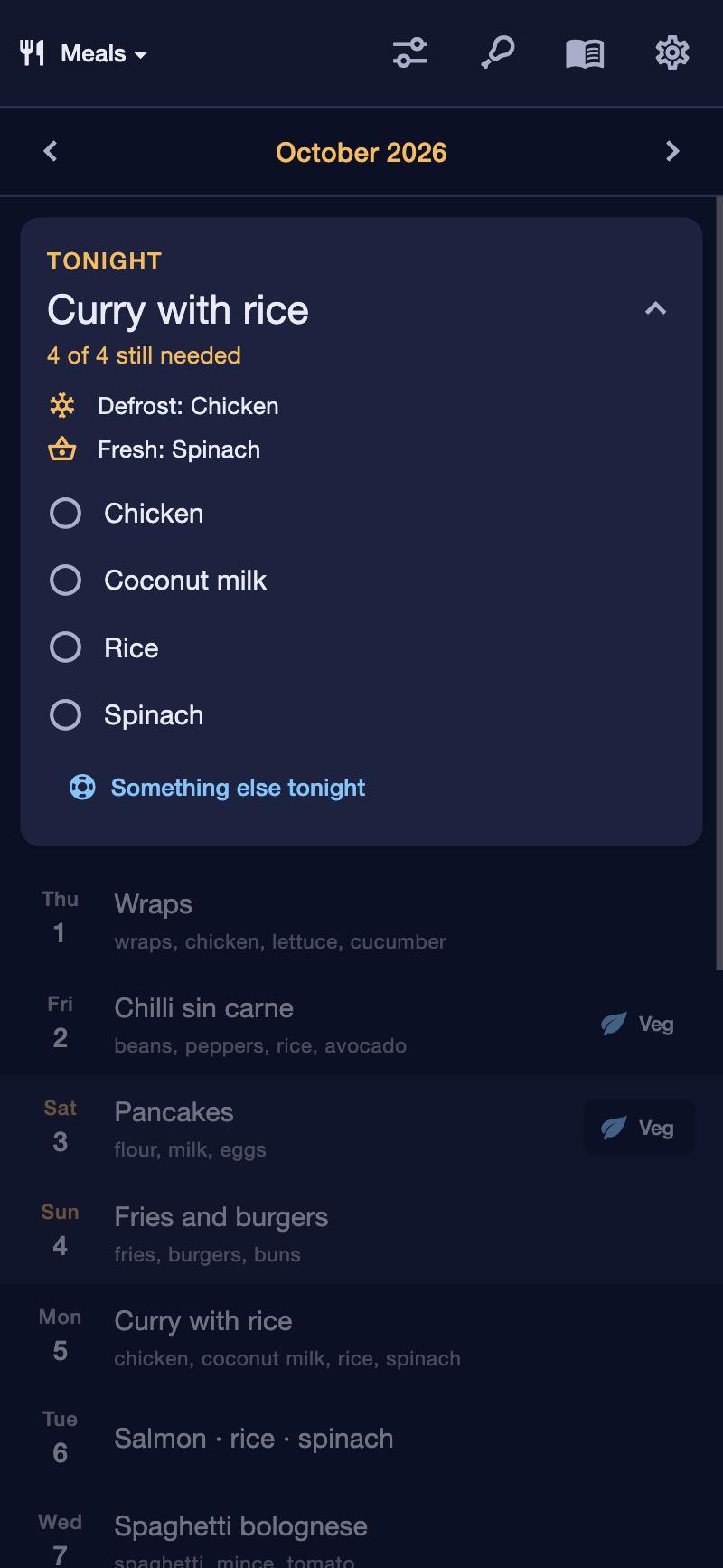
Task: Click the Veg badge on Pancakes
Action: click(x=640, y=1128)
